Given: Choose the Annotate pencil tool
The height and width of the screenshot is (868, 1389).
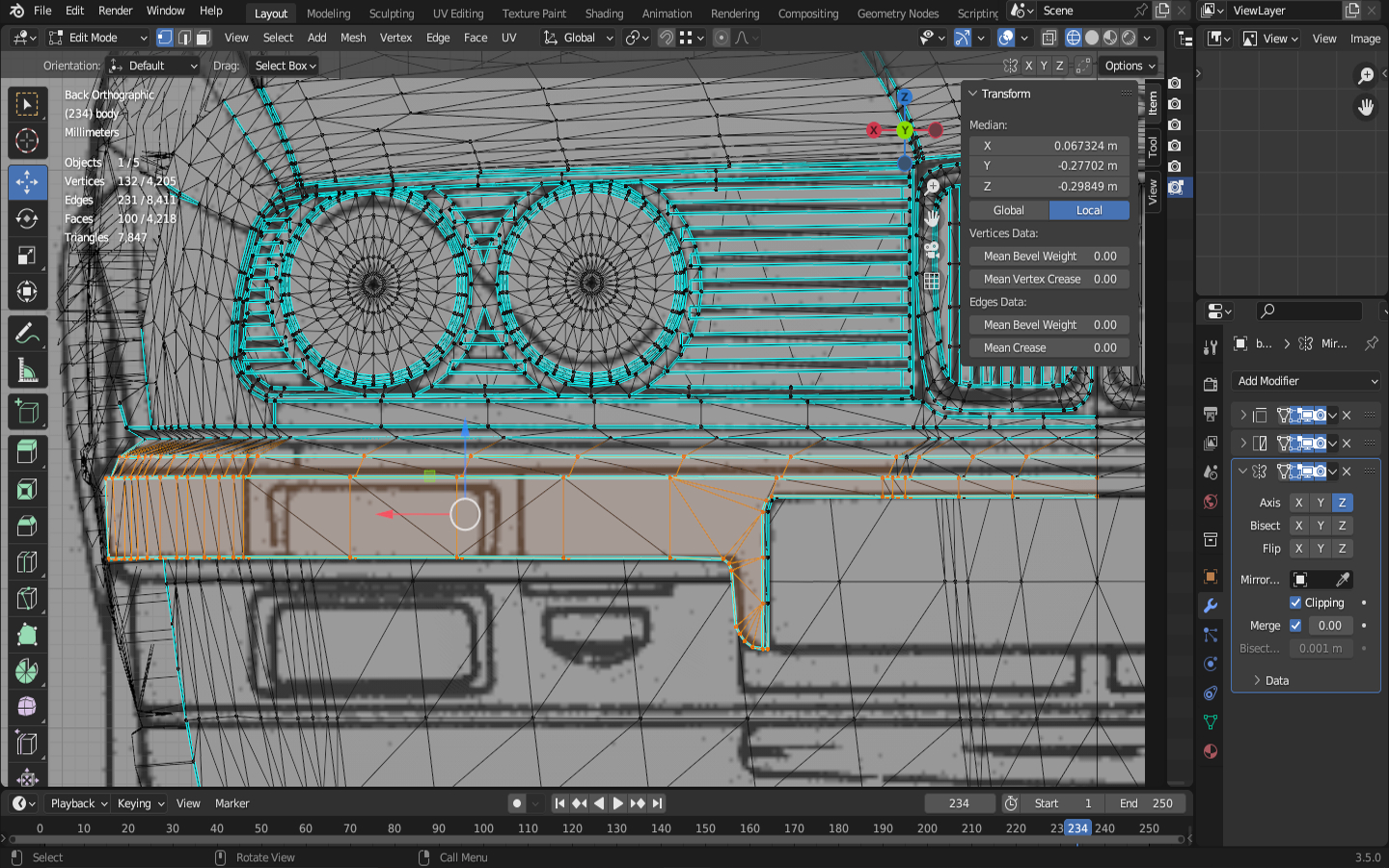Looking at the screenshot, I should [x=27, y=334].
